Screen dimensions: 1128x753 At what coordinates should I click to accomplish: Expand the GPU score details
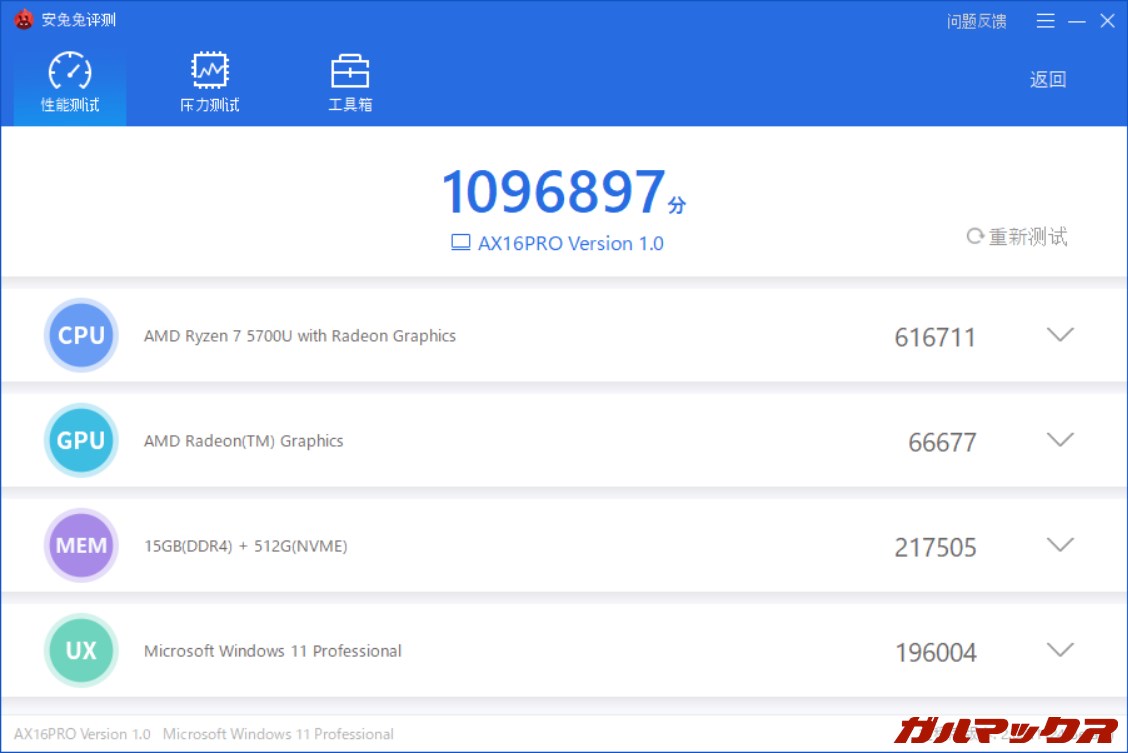(1060, 440)
